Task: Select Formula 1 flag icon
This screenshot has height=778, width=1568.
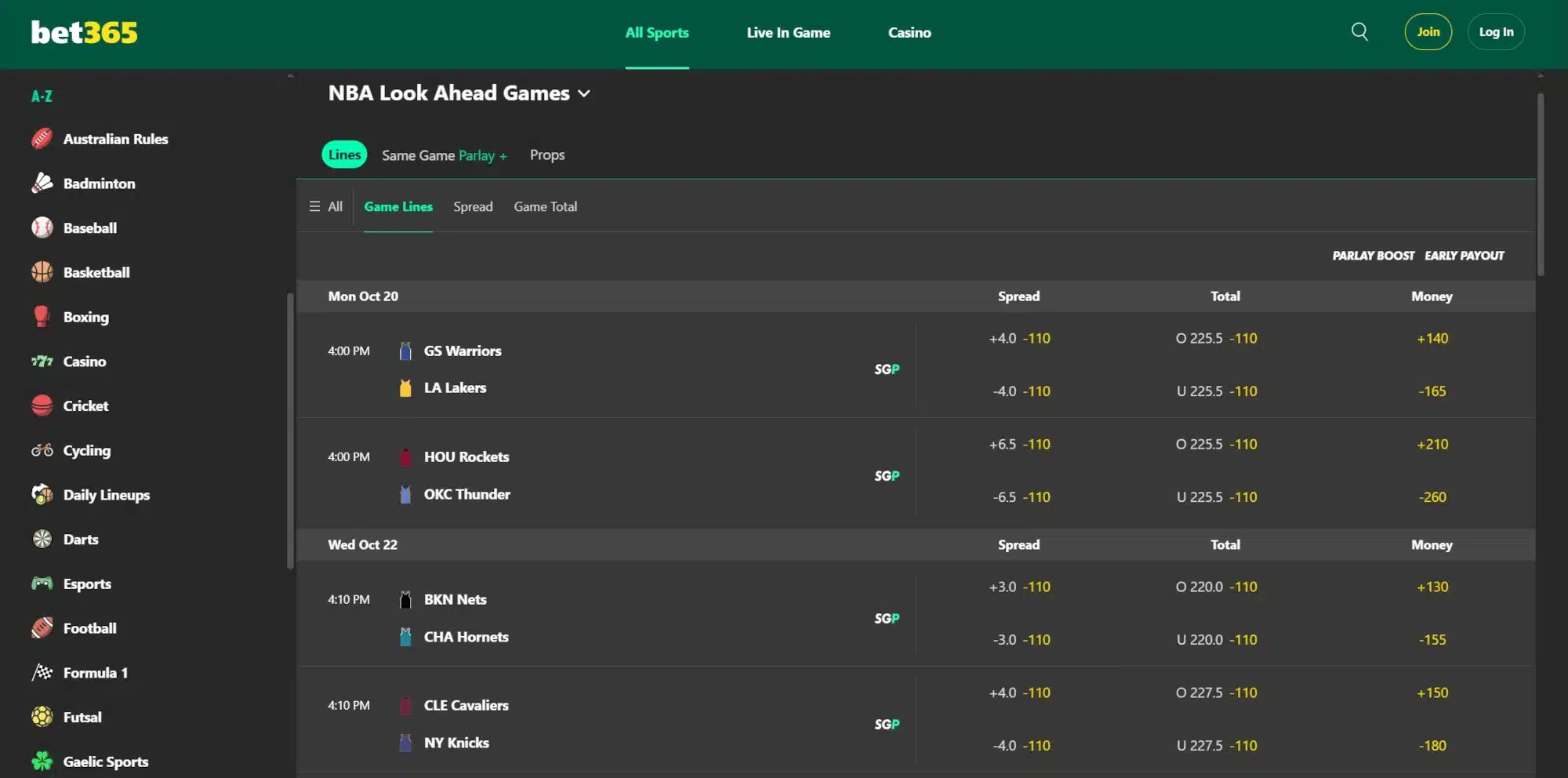Action: [42, 673]
